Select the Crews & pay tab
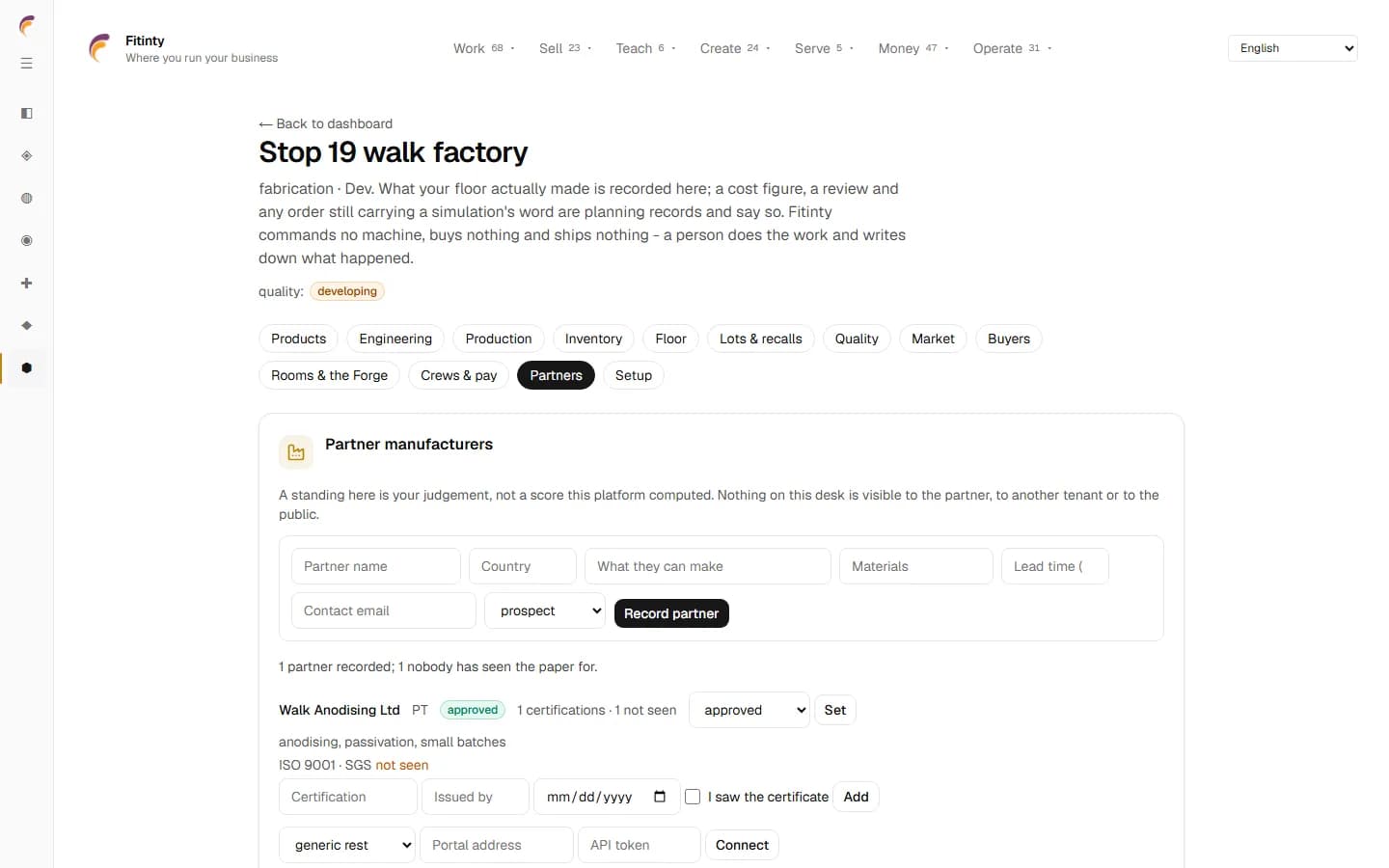 point(459,375)
